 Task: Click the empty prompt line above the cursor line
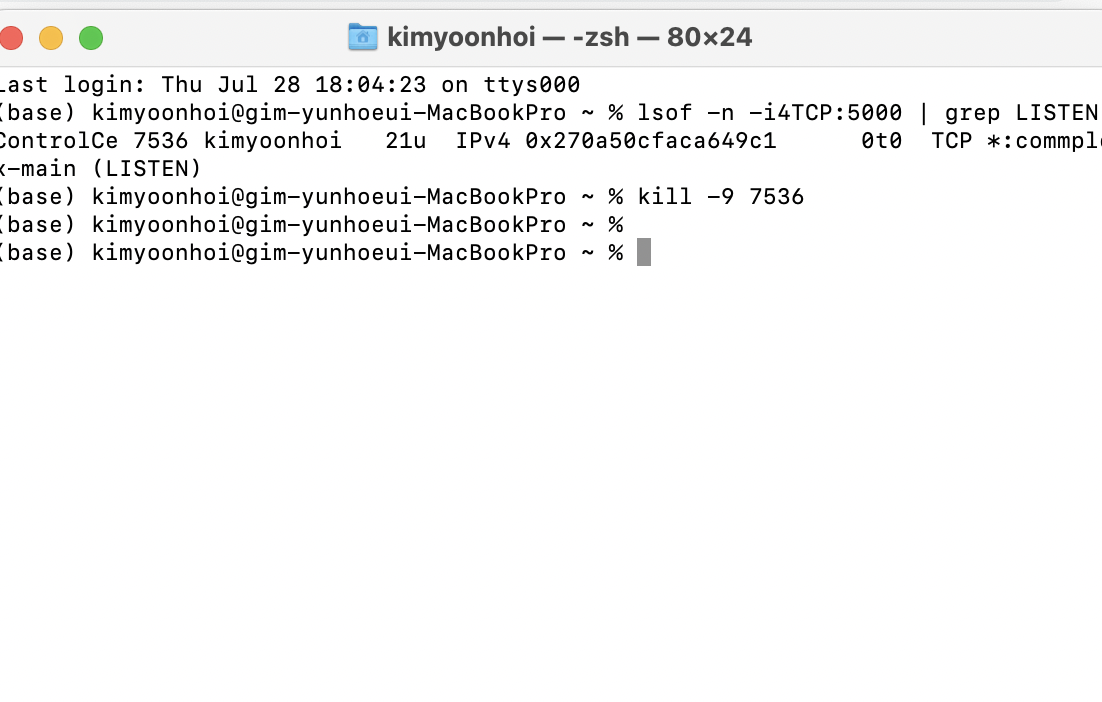[x=311, y=225]
